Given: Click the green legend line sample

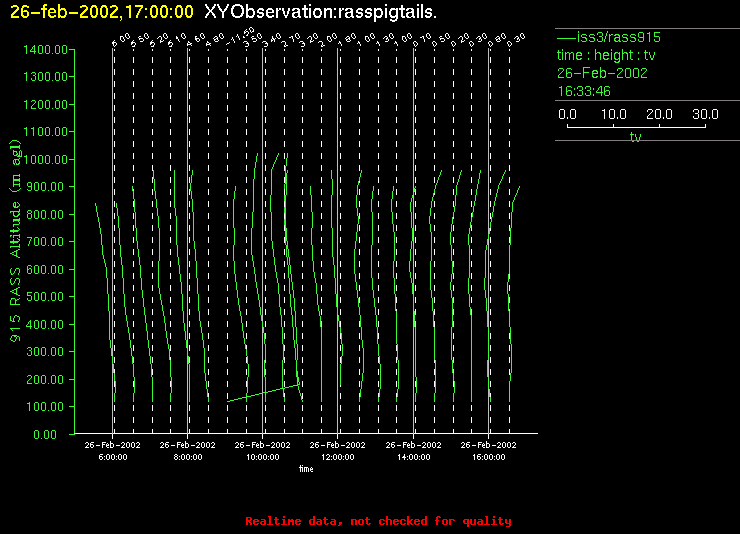Looking at the screenshot, I should coord(565,37).
